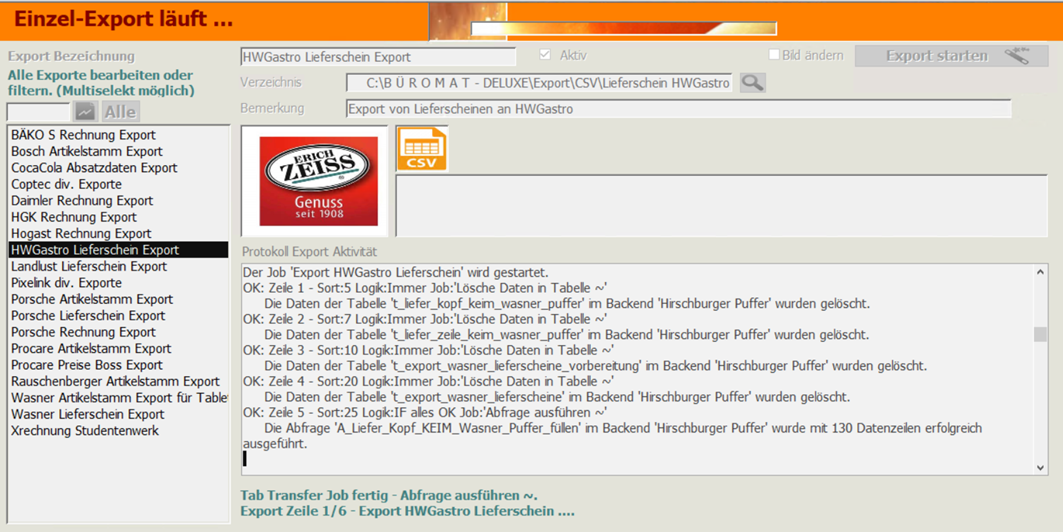Click the directory search magnifier icon

(752, 83)
